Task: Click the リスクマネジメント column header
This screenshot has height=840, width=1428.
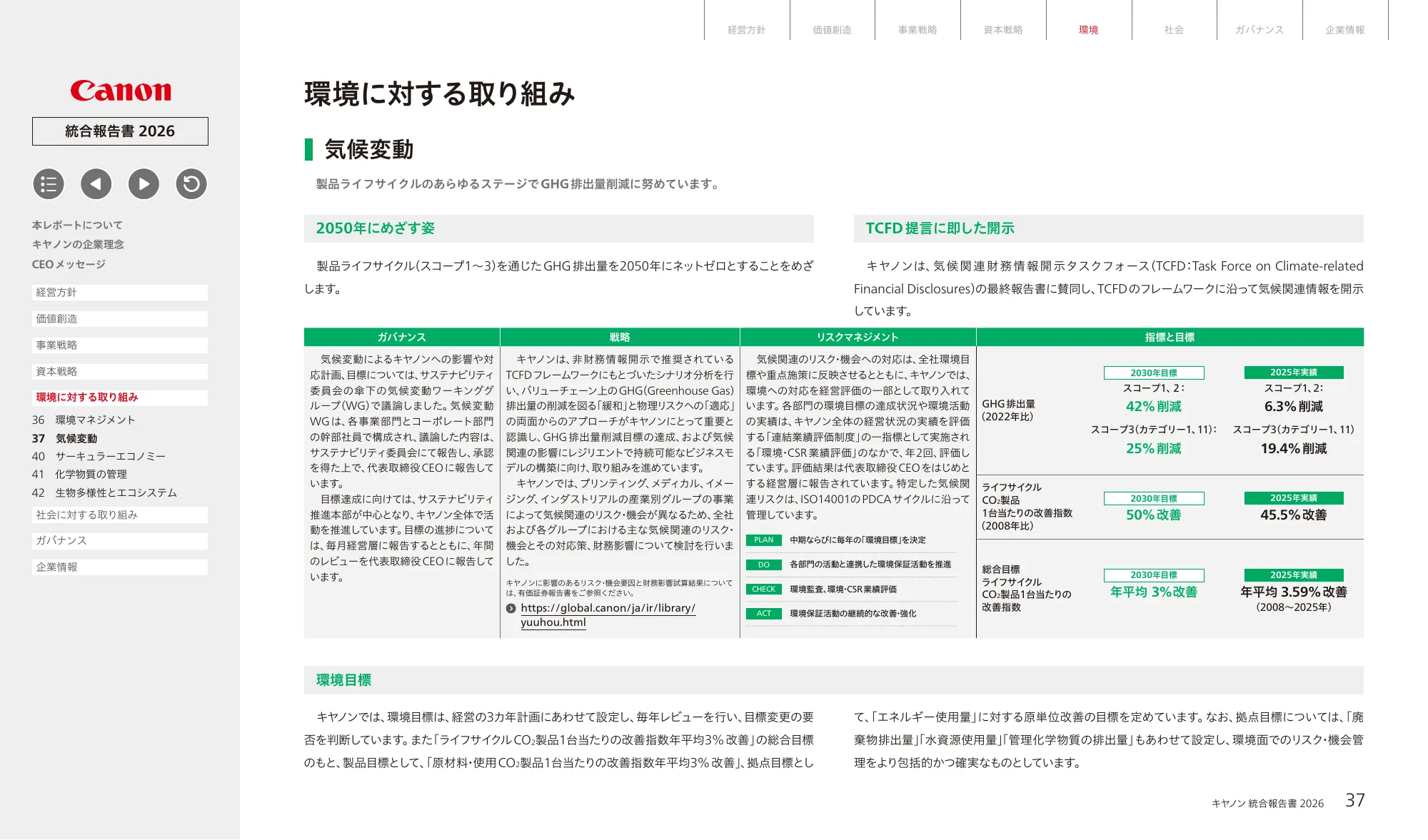Action: [x=858, y=337]
